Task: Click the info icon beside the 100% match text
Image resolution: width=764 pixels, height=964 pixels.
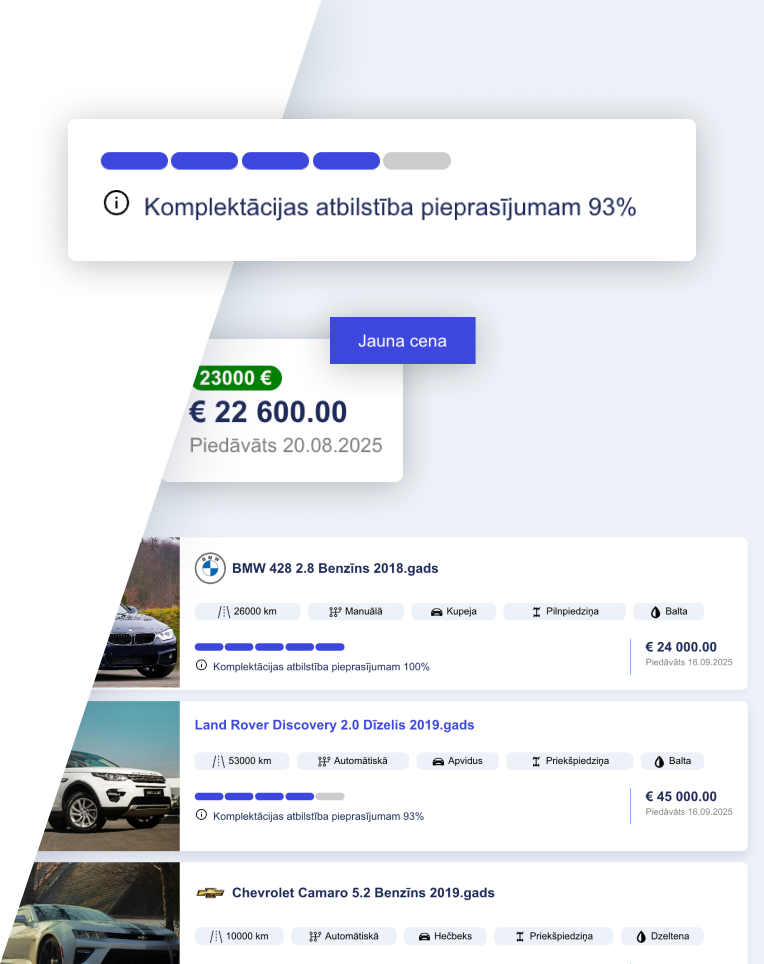Action: (x=201, y=665)
